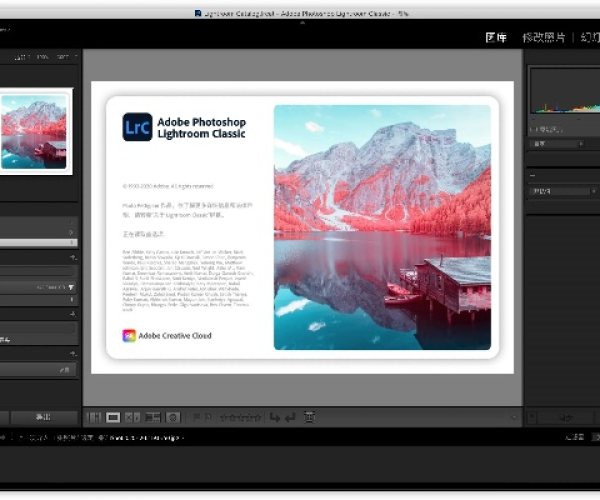
Task: Click the histogram display
Action: [x=565, y=91]
